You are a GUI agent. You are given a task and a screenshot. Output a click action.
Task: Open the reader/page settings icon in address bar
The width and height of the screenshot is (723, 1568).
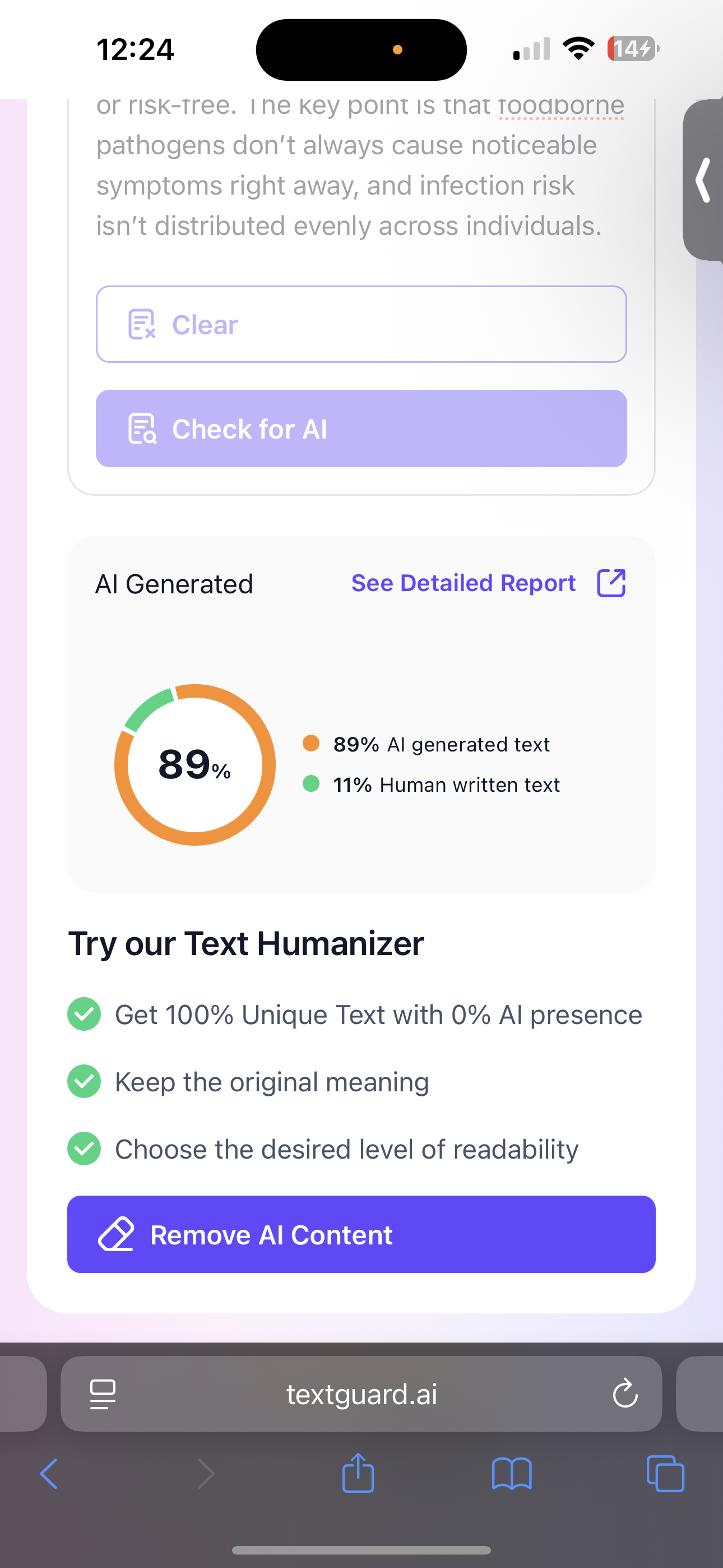[x=103, y=1394]
